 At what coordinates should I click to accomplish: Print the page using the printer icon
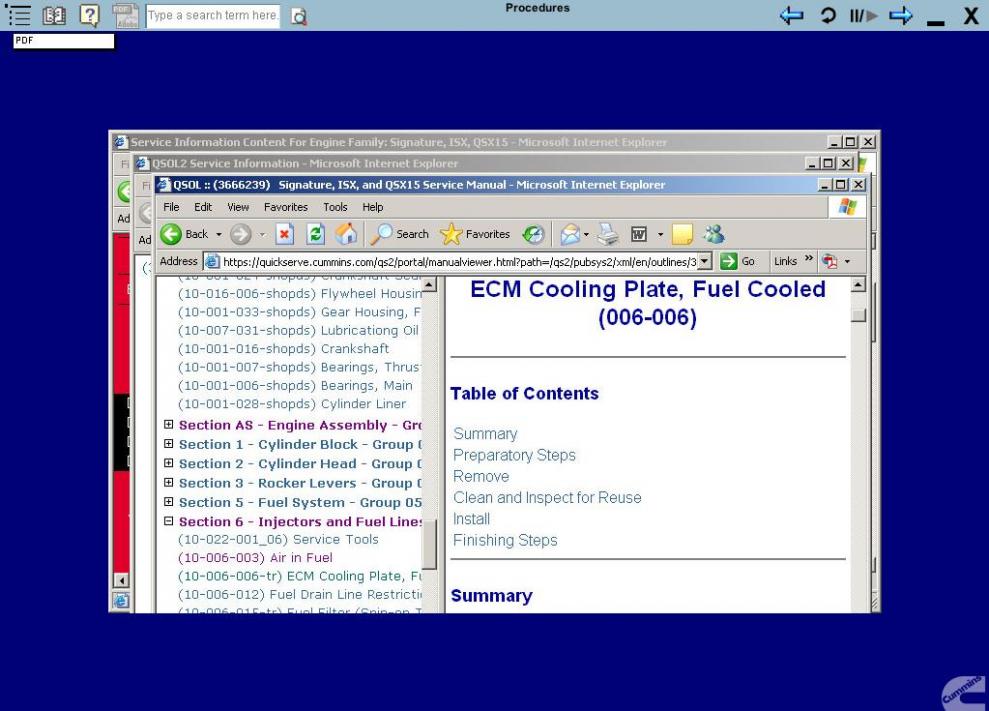606,234
